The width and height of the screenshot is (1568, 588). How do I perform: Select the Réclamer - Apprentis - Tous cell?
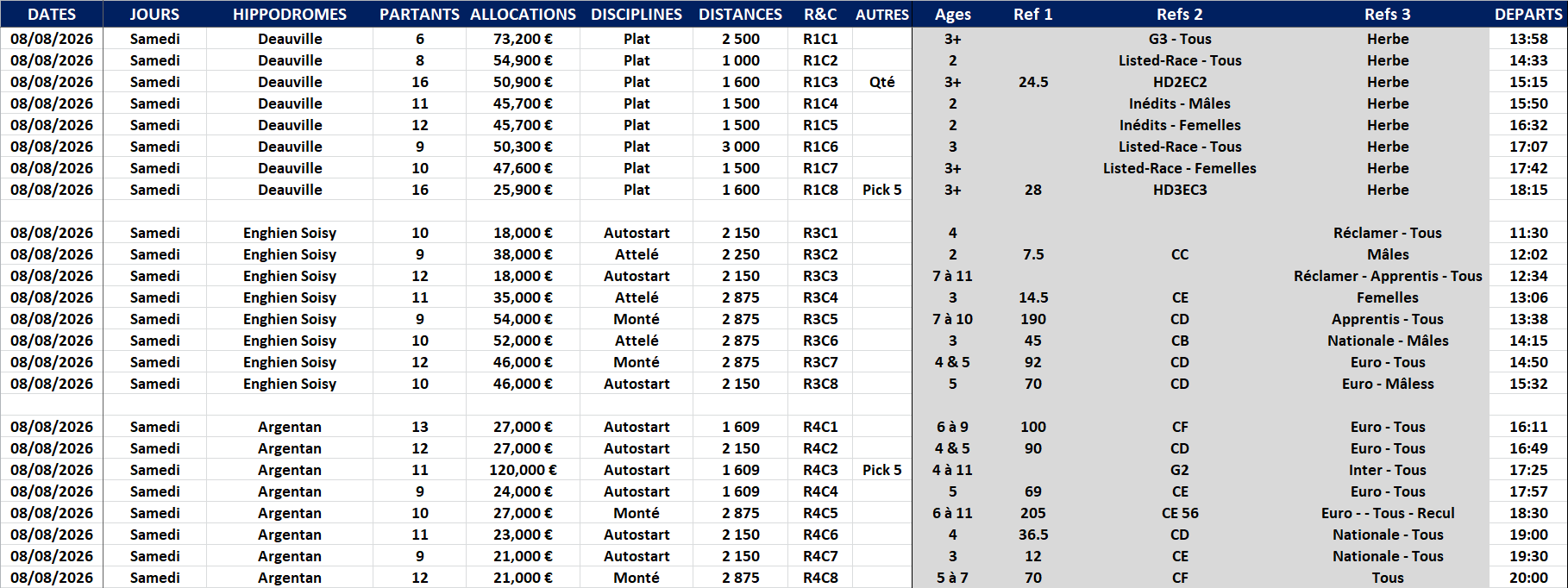click(x=1388, y=276)
